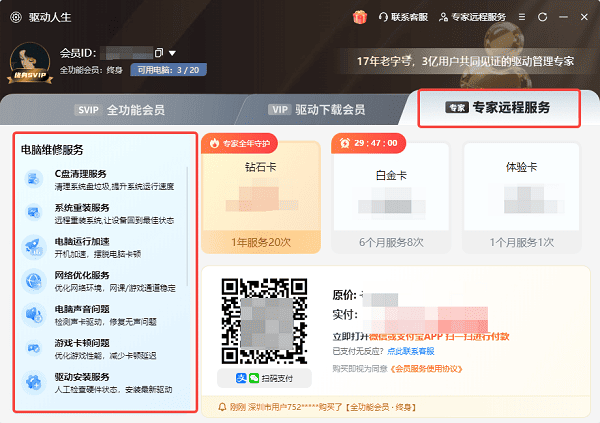Screen dimensions: 600x423
Task: Select the 网络优化服务 title text
Action: pyautogui.click(x=82, y=275)
